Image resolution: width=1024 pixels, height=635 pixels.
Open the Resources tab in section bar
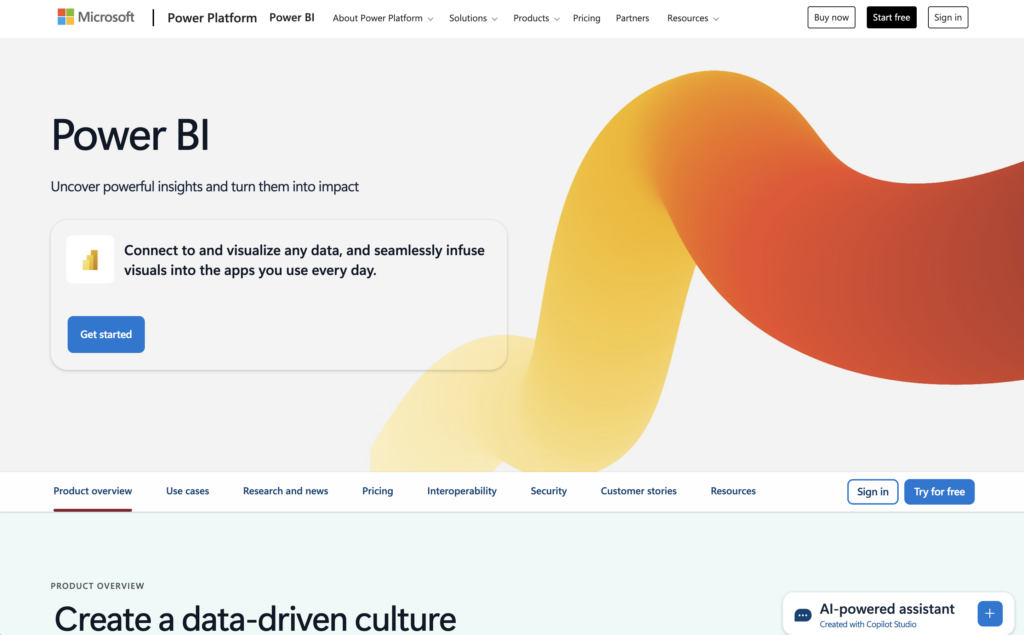[x=733, y=491]
